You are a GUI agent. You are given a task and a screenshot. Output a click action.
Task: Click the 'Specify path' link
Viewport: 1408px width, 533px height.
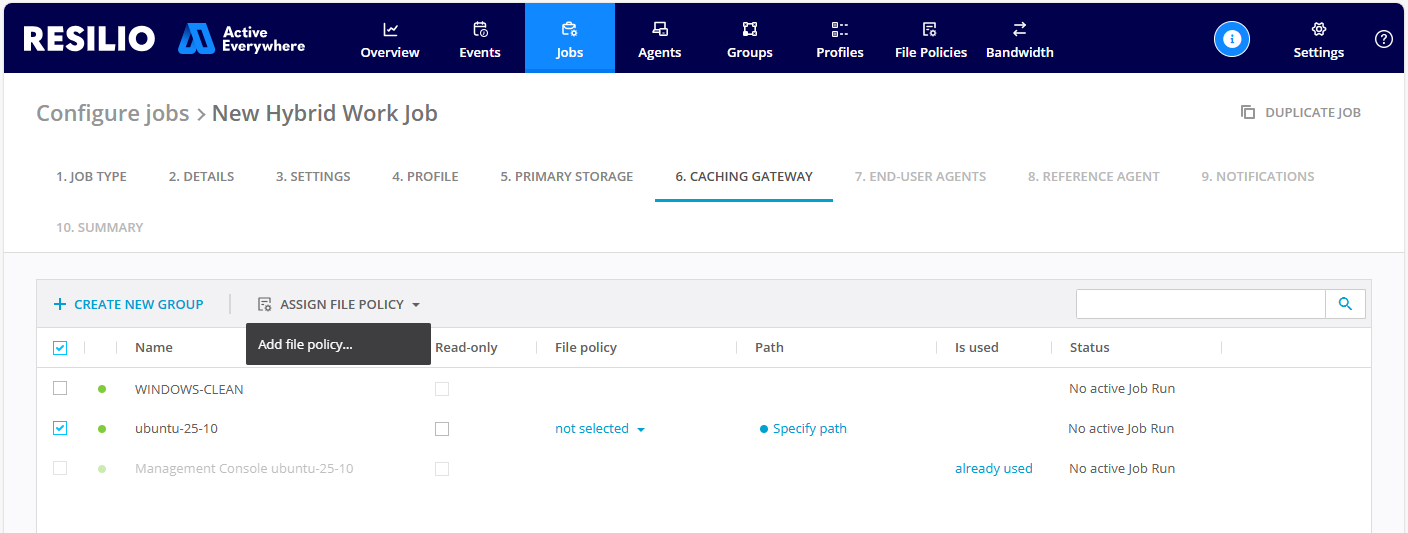[809, 429]
